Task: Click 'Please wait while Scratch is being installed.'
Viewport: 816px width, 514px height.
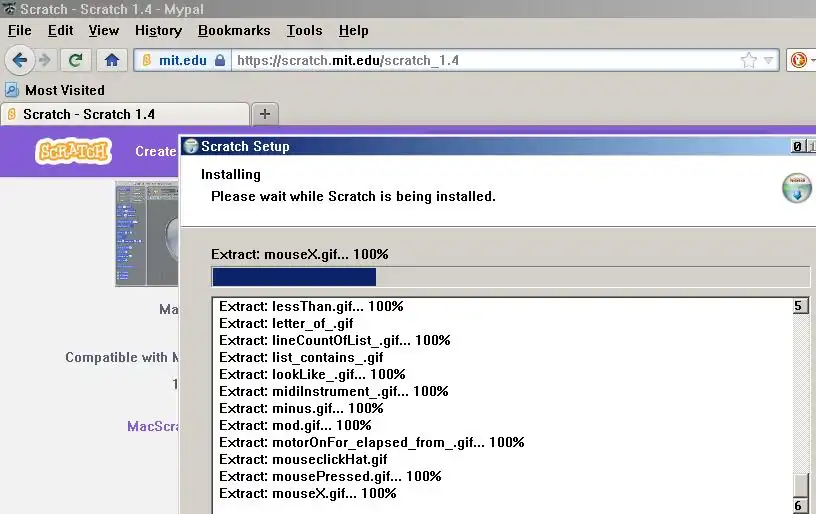Action: pyautogui.click(x=353, y=197)
